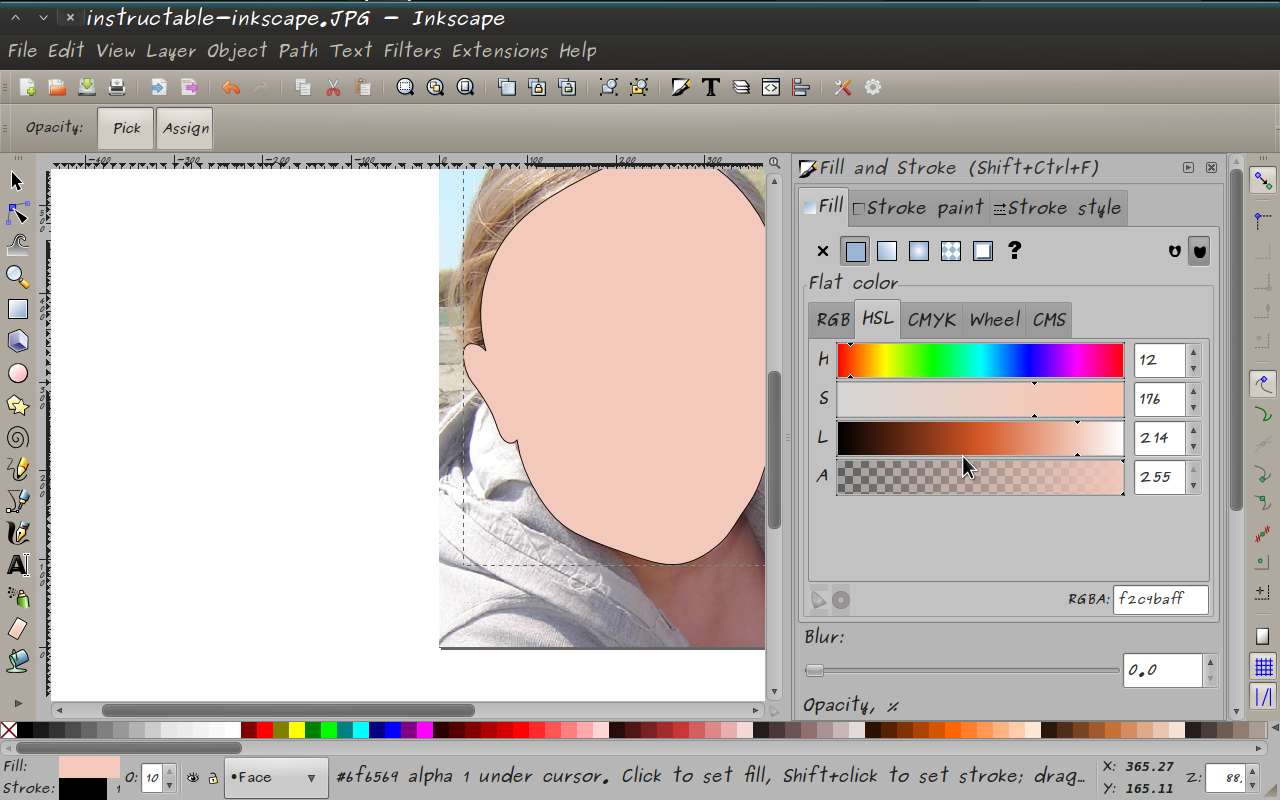Choose the Linear gradient fill type
The image size is (1280, 800).
pyautogui.click(x=887, y=251)
